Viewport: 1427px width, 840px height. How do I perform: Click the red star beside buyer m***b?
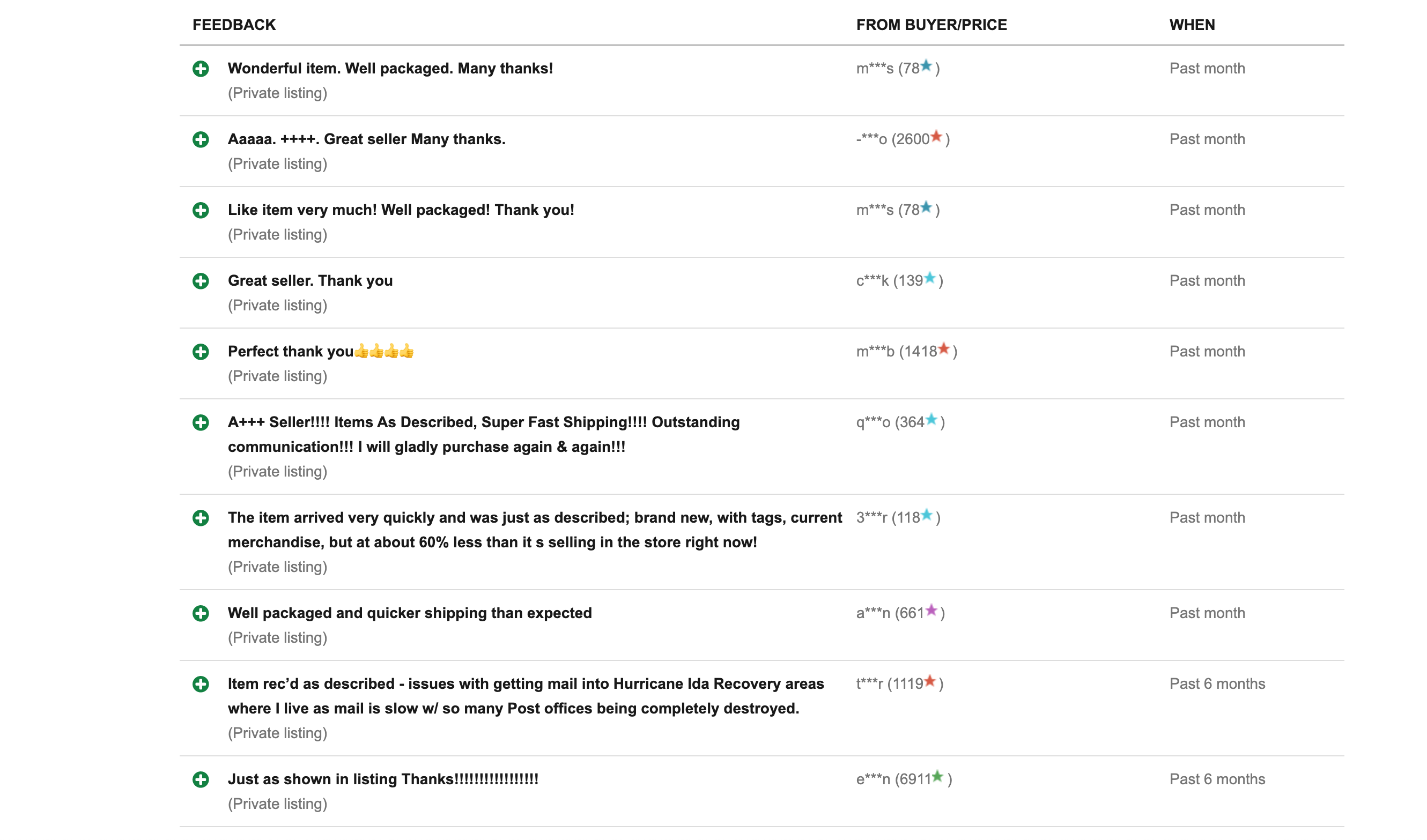[x=943, y=348]
